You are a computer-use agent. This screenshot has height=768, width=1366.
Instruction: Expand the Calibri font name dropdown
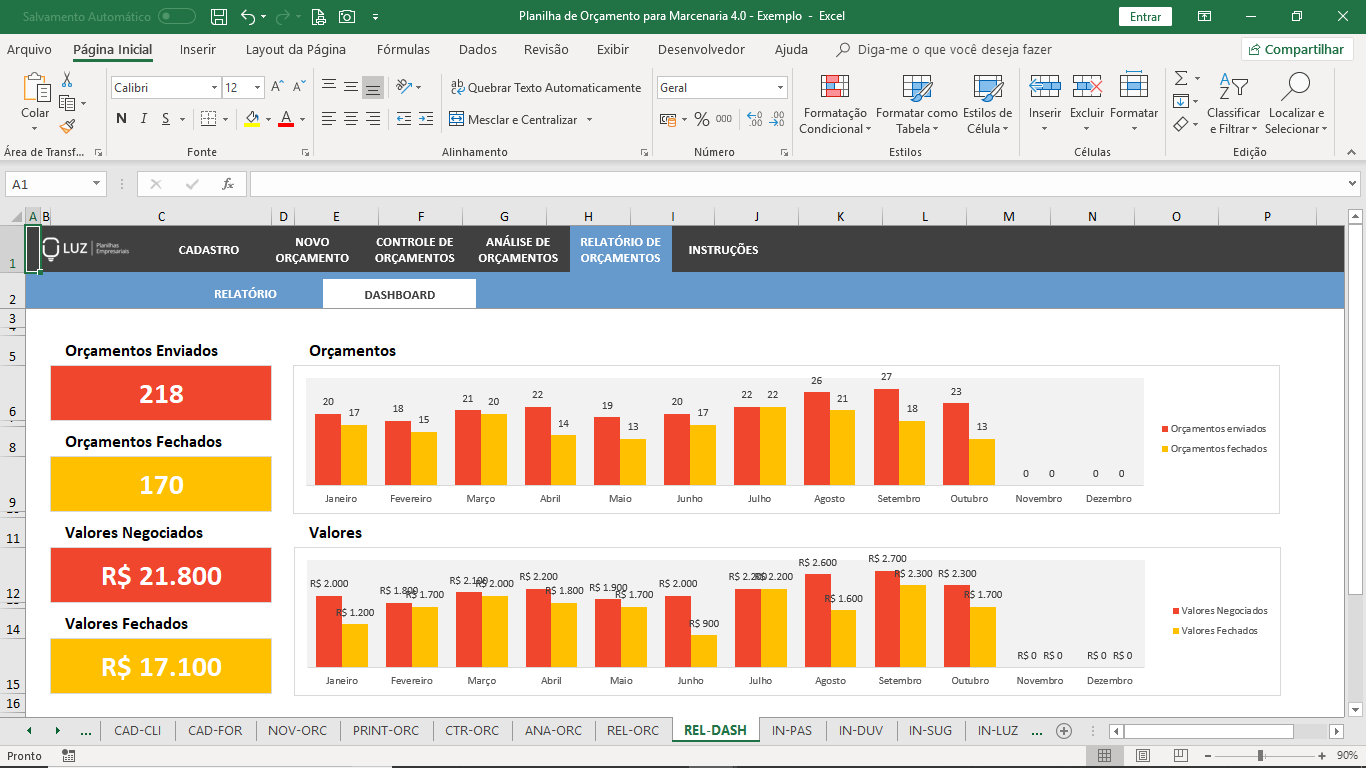(x=214, y=88)
